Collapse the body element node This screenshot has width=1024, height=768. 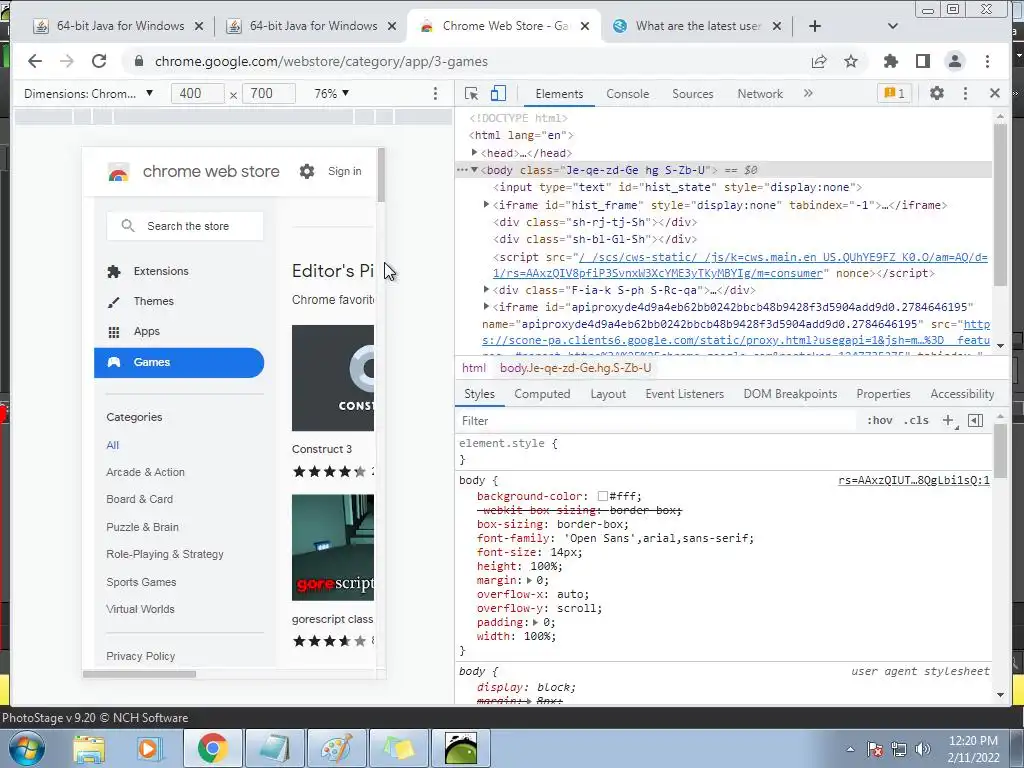click(475, 170)
